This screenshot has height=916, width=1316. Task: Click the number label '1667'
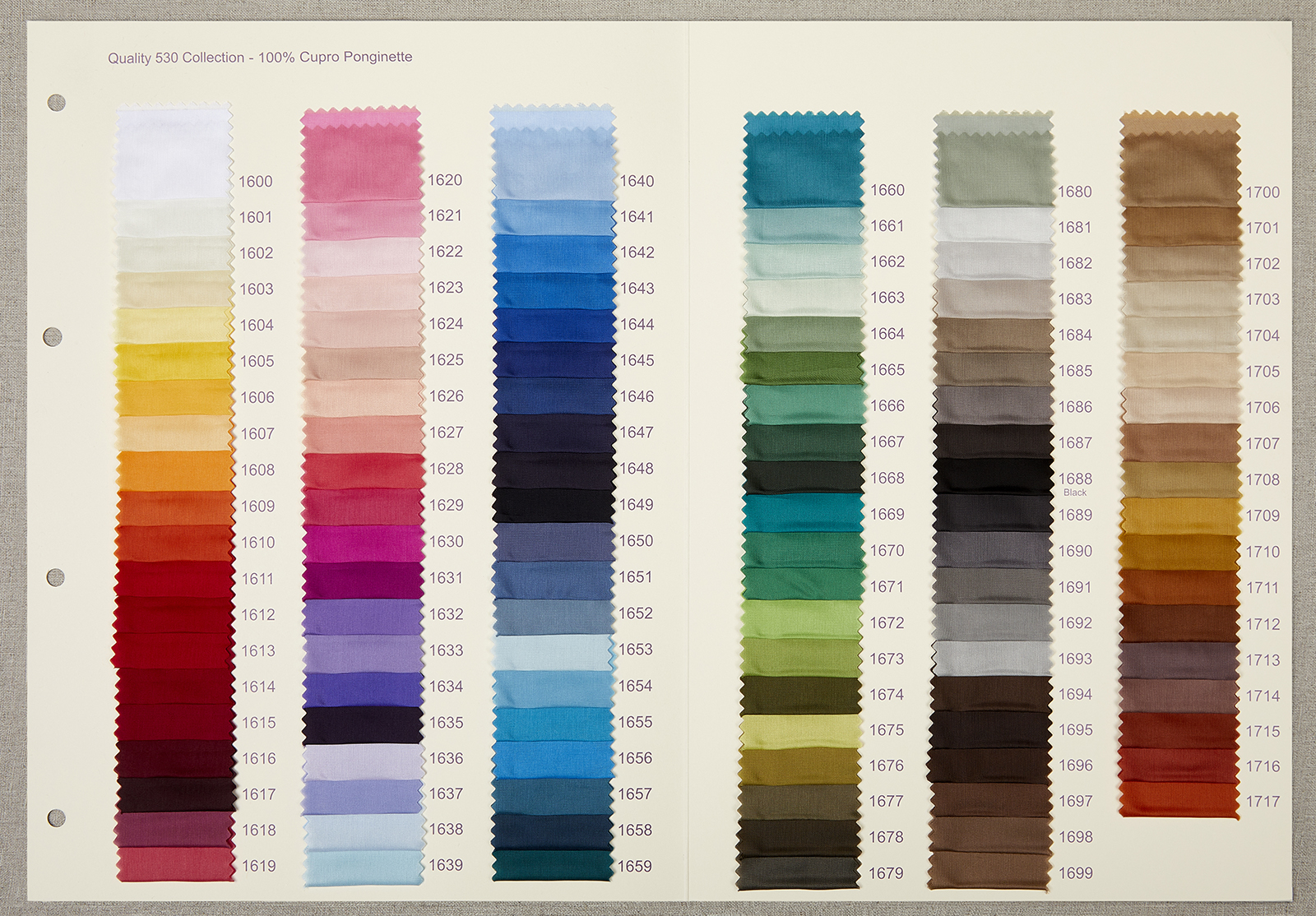(x=887, y=442)
